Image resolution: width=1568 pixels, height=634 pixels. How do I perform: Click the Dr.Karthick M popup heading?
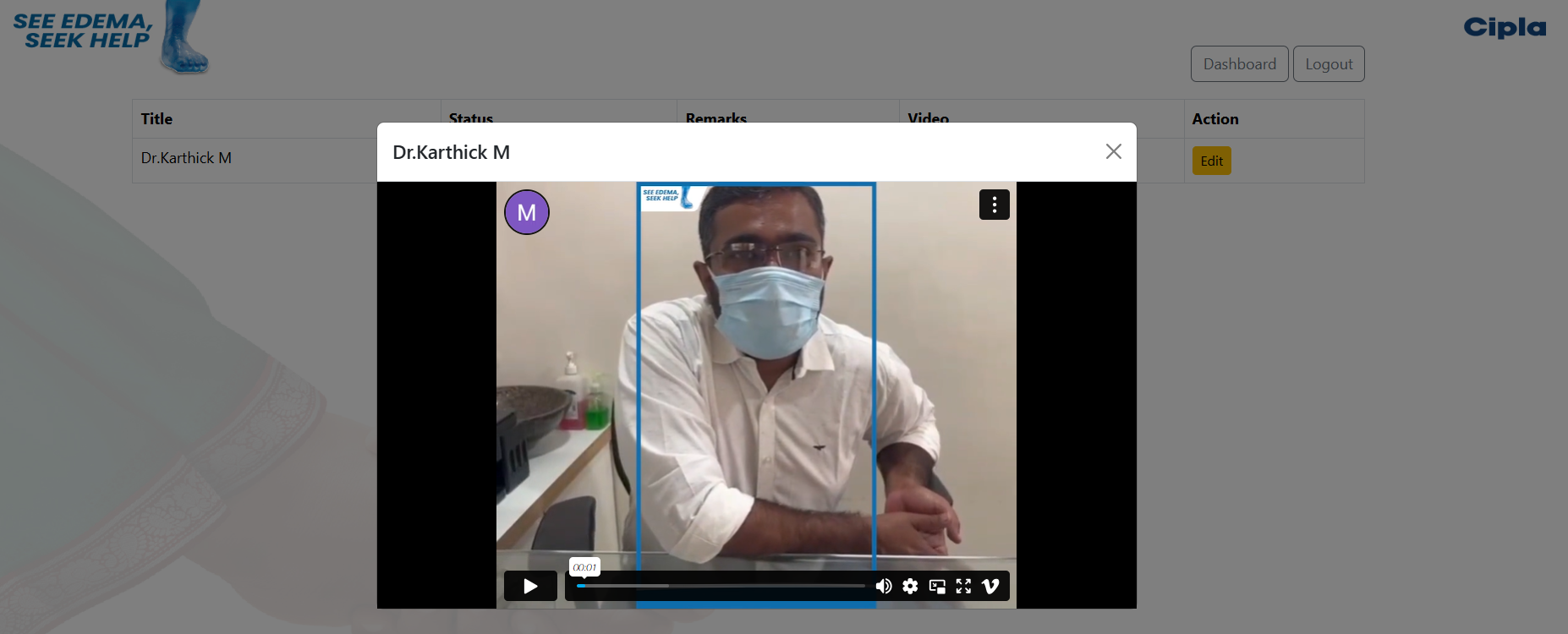point(451,152)
